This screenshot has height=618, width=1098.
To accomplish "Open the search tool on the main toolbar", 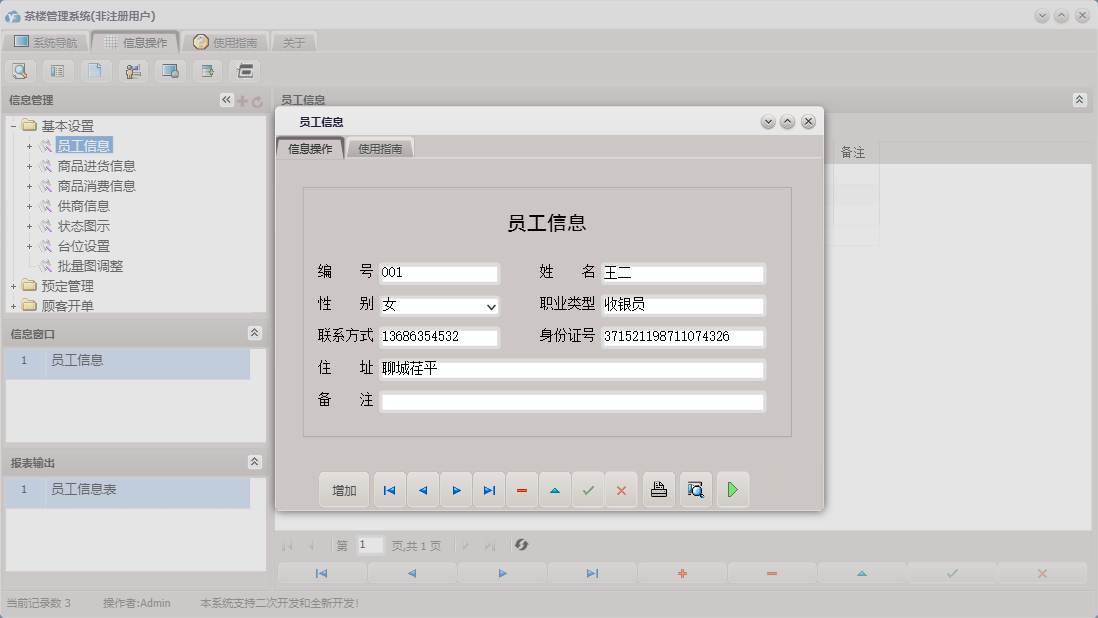I will click(x=20, y=70).
